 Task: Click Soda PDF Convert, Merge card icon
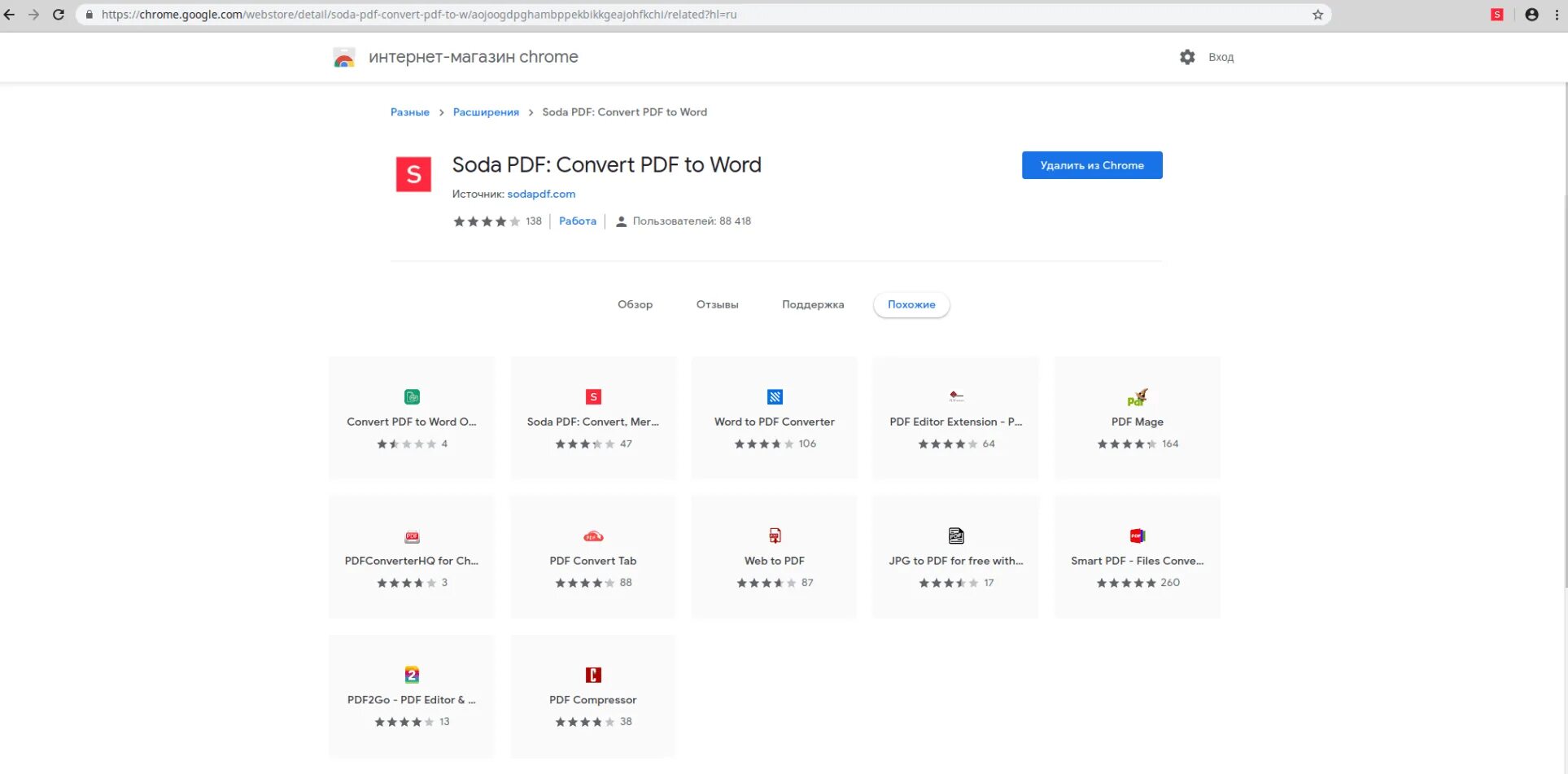(x=593, y=396)
